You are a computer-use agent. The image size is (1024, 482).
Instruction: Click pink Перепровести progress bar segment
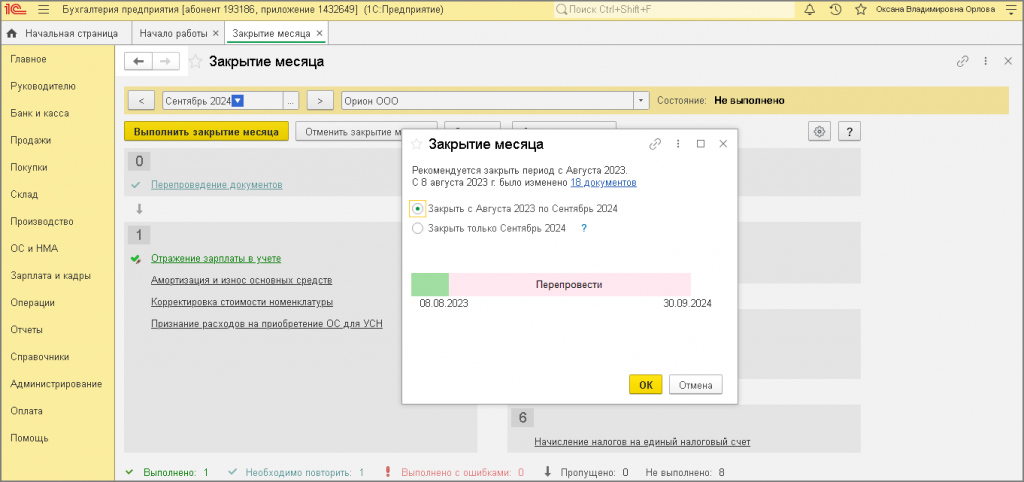tap(569, 285)
